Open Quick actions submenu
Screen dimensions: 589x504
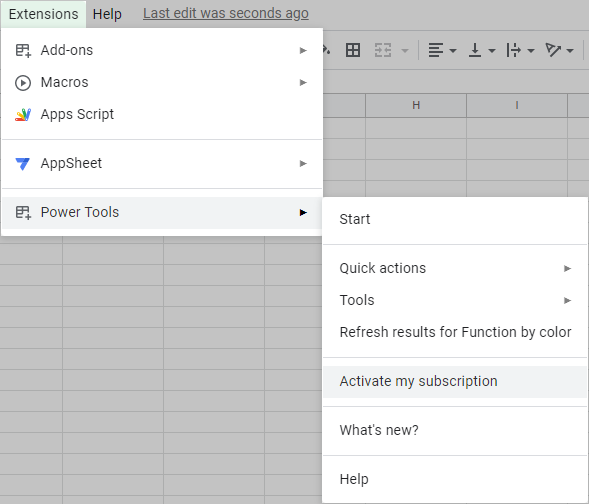coord(455,268)
